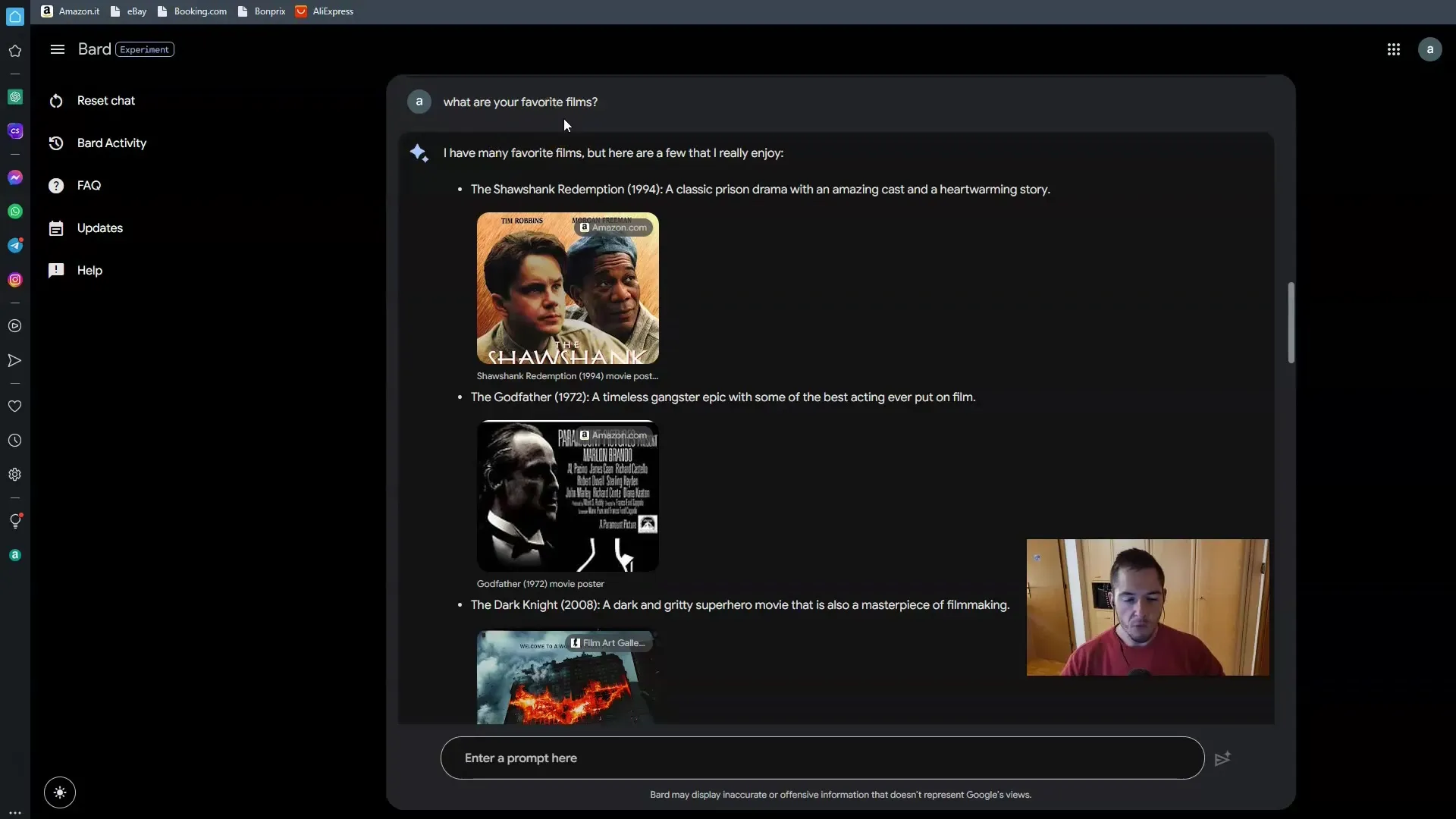Navigate to FAQ section
This screenshot has height=819, width=1456.
89,185
